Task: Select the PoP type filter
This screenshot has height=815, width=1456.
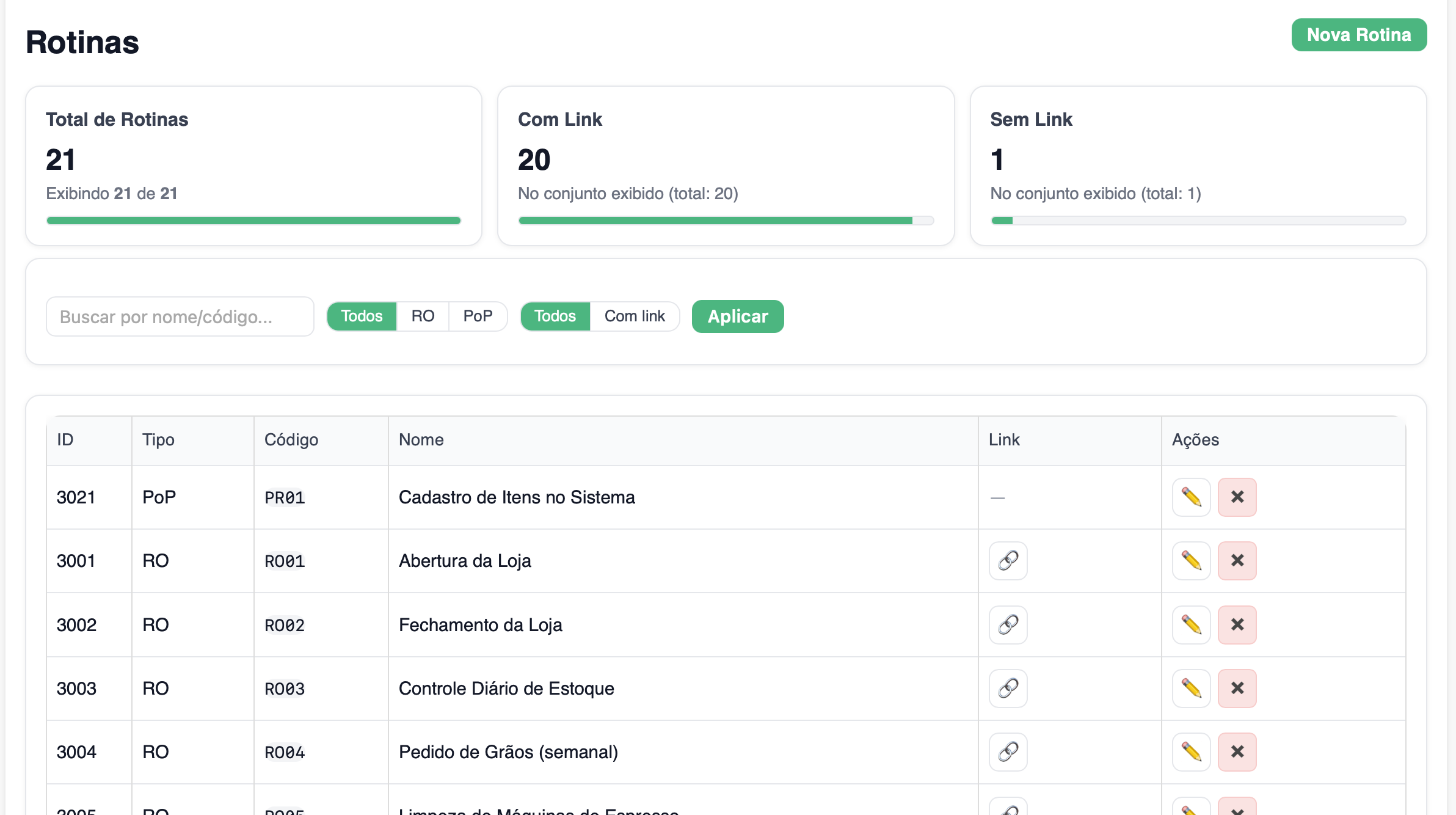Action: 478,316
